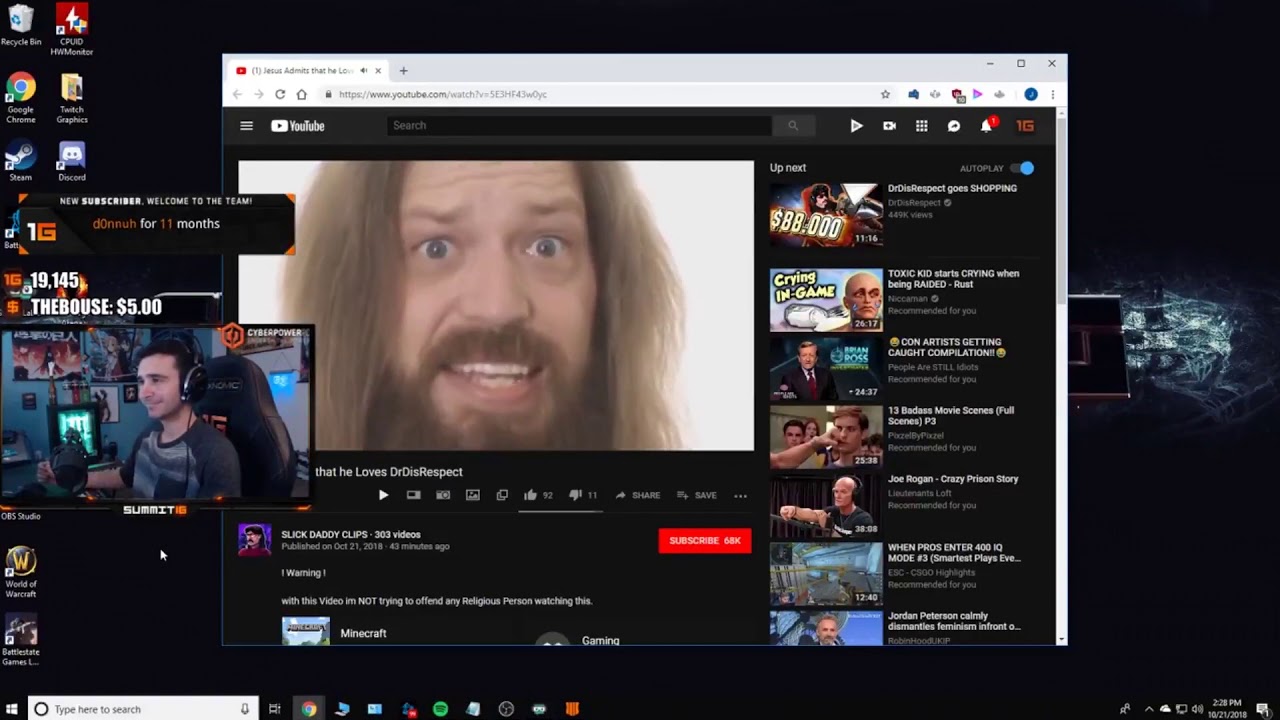Mute the tab via speaker icon
Screen dimensions: 1280x720
(364, 71)
